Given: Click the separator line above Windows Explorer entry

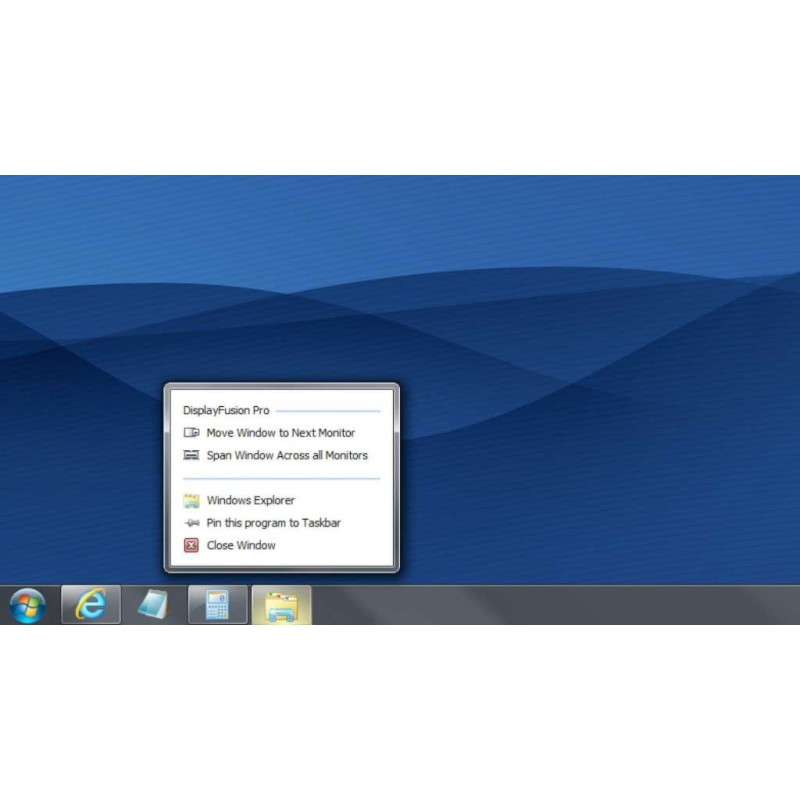Looking at the screenshot, I should pyautogui.click(x=281, y=478).
